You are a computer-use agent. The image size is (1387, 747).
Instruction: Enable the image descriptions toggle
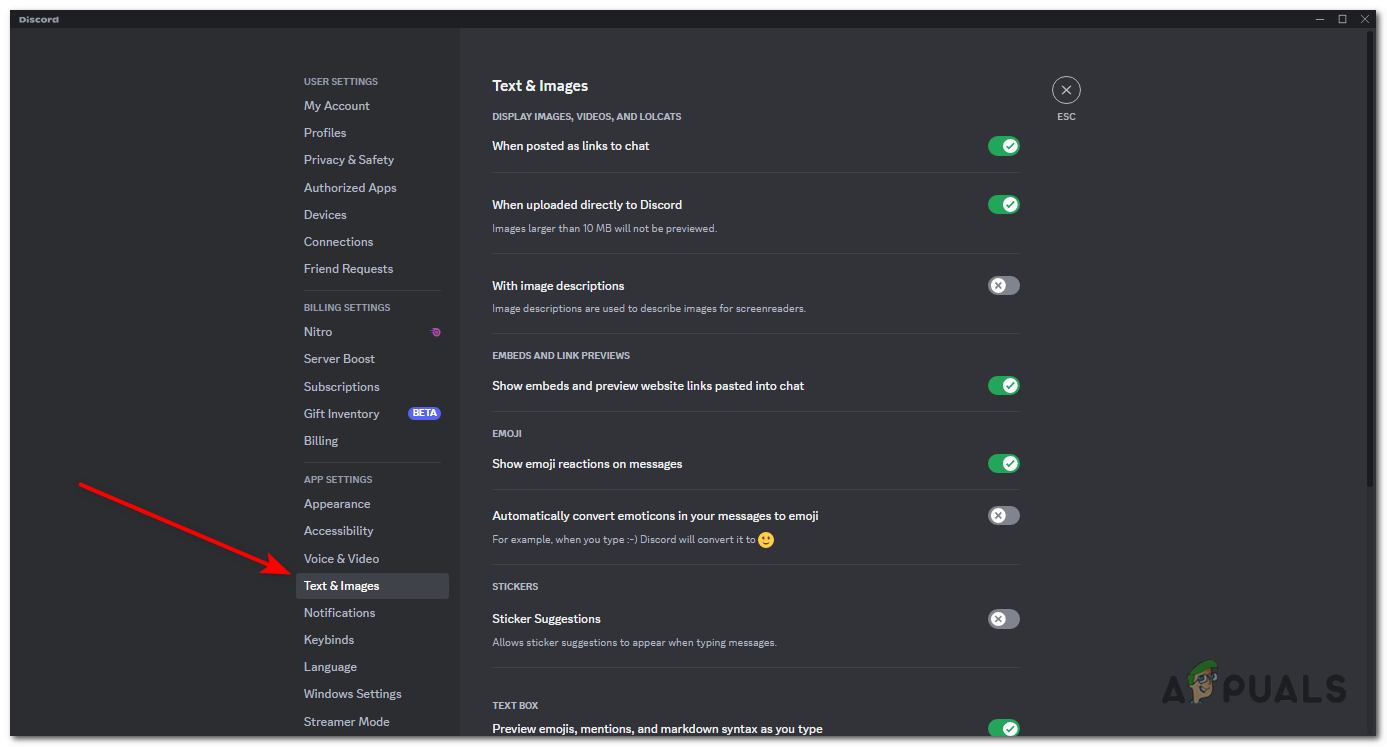[1003, 286]
